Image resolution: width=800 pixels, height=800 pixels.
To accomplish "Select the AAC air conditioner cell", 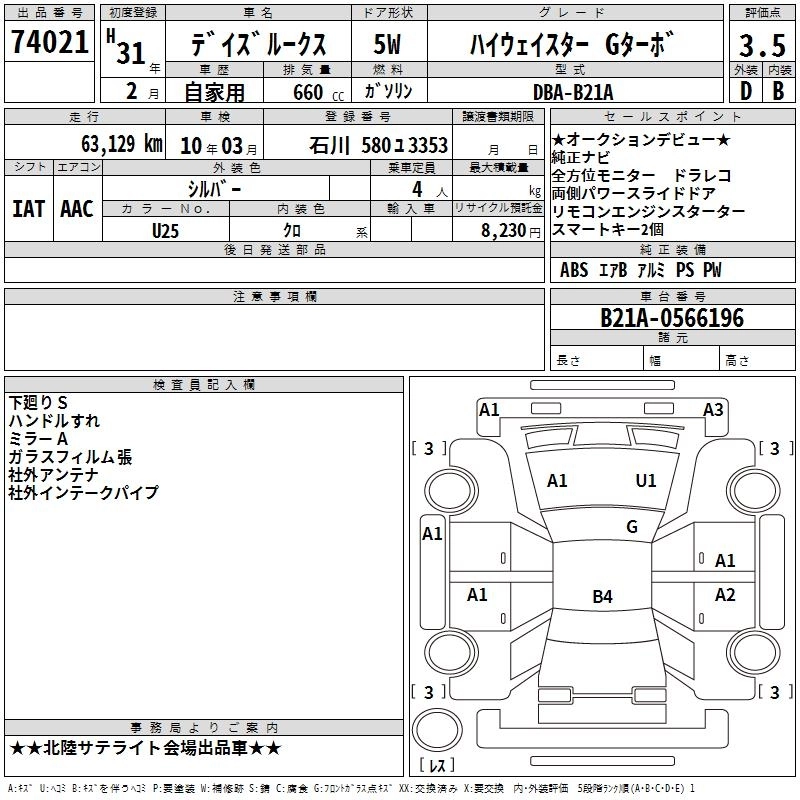I will [x=76, y=208].
